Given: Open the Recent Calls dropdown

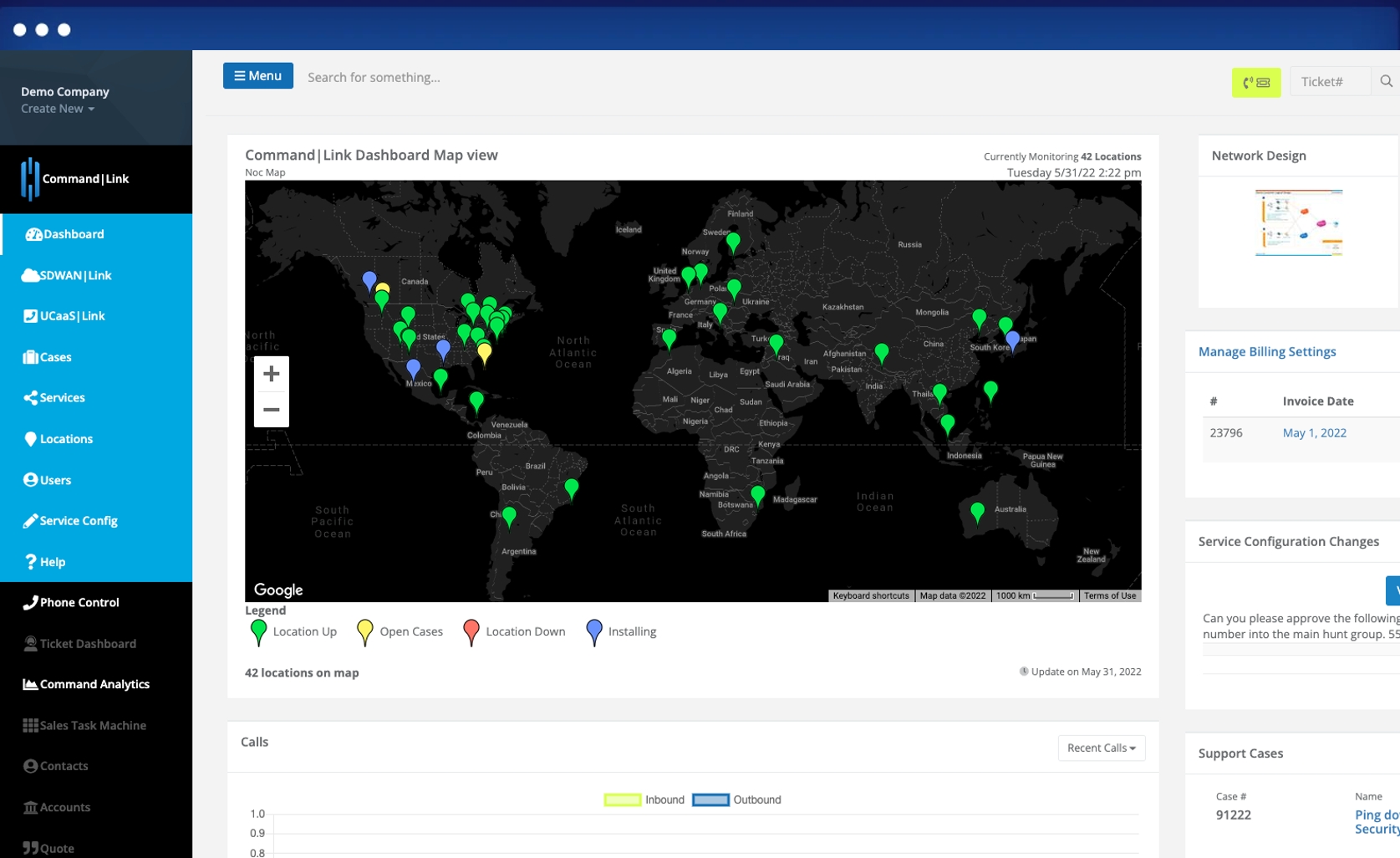Looking at the screenshot, I should pos(1101,748).
